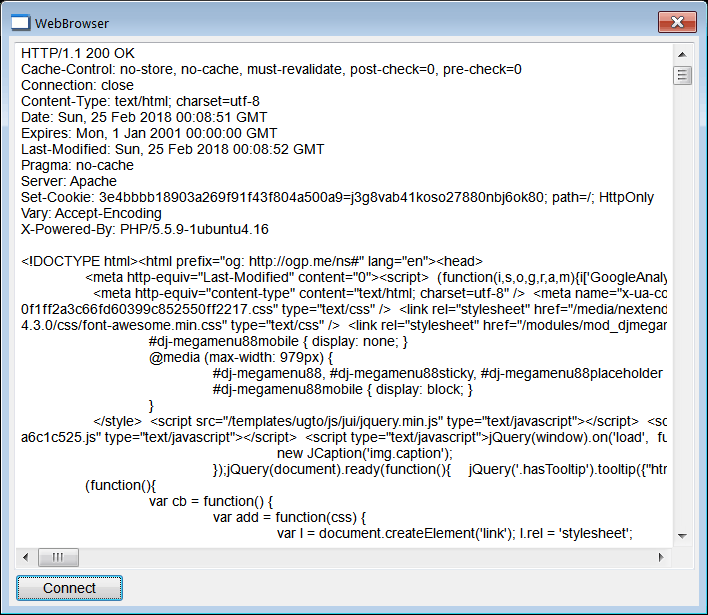Click the horizontal scrollbar thumb
This screenshot has width=708, height=615.
click(58, 557)
